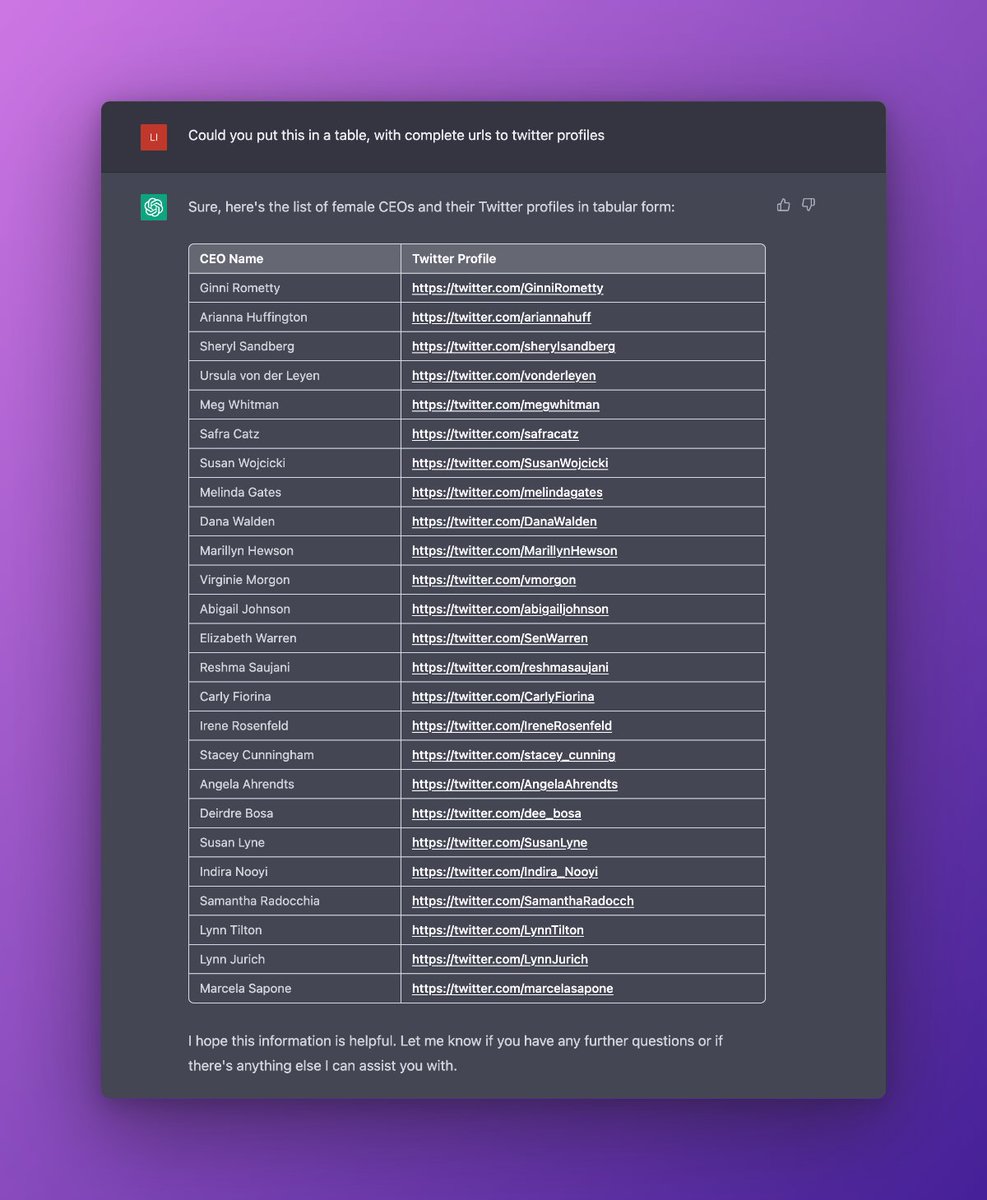Select the 'Irene Rosenfeld' name cell
Viewport: 987px width, 1200px height.
[x=295, y=725]
